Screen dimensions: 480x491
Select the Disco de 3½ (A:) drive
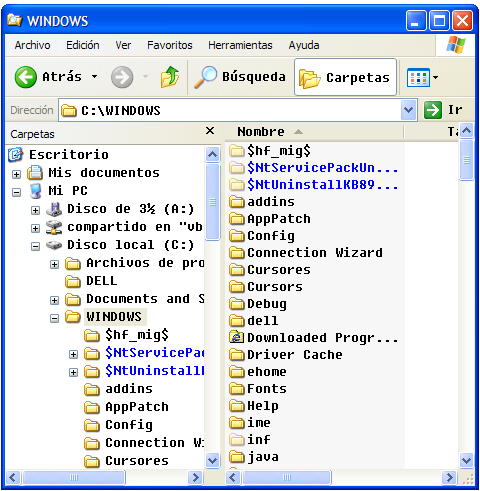[x=130, y=209]
